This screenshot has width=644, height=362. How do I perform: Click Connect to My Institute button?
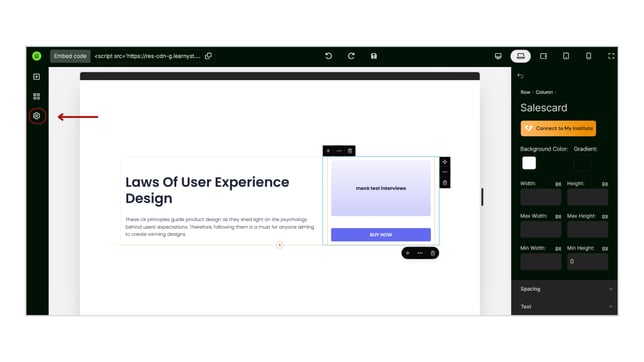click(x=558, y=128)
